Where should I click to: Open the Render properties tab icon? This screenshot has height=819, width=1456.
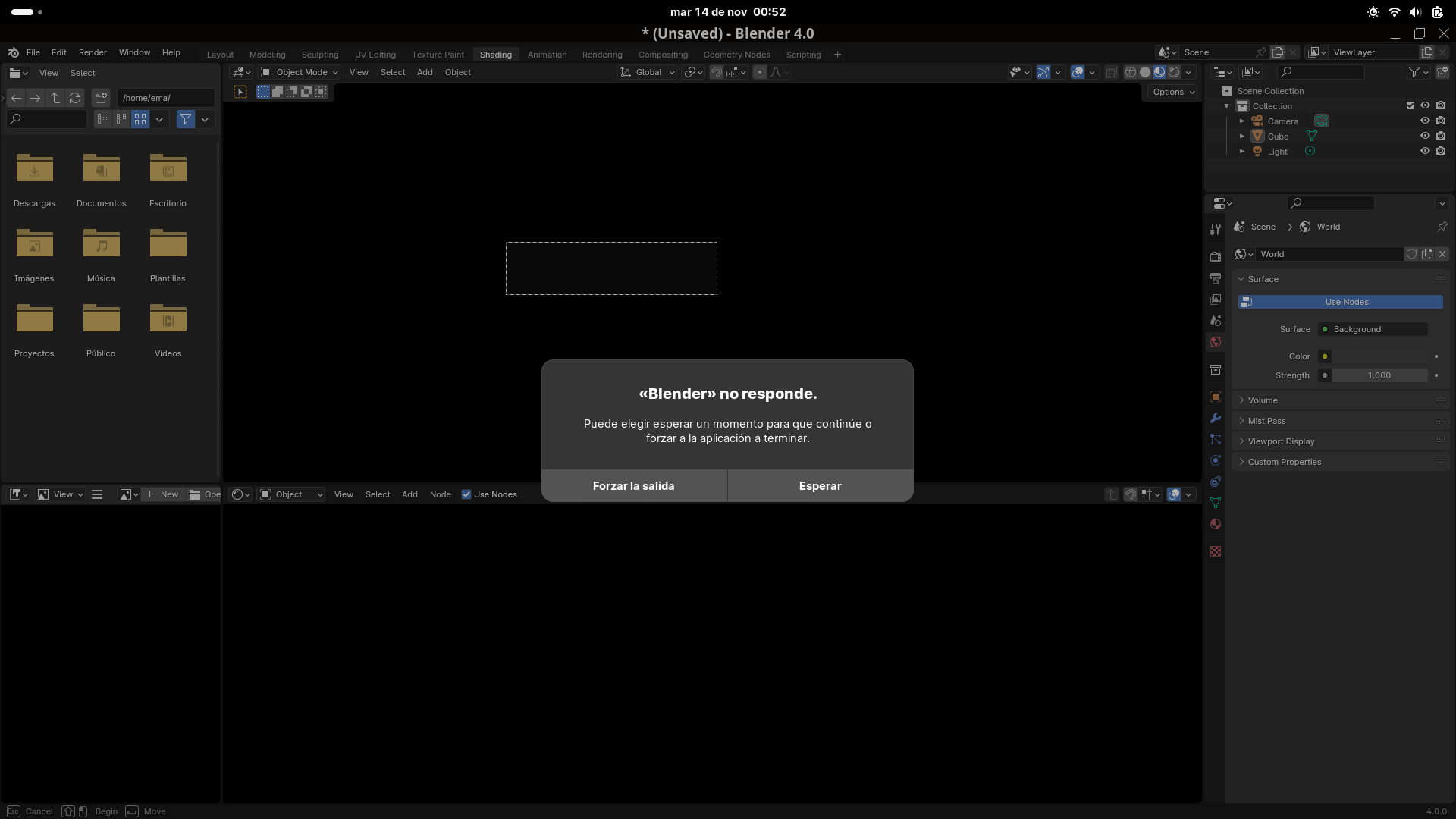click(x=1216, y=256)
